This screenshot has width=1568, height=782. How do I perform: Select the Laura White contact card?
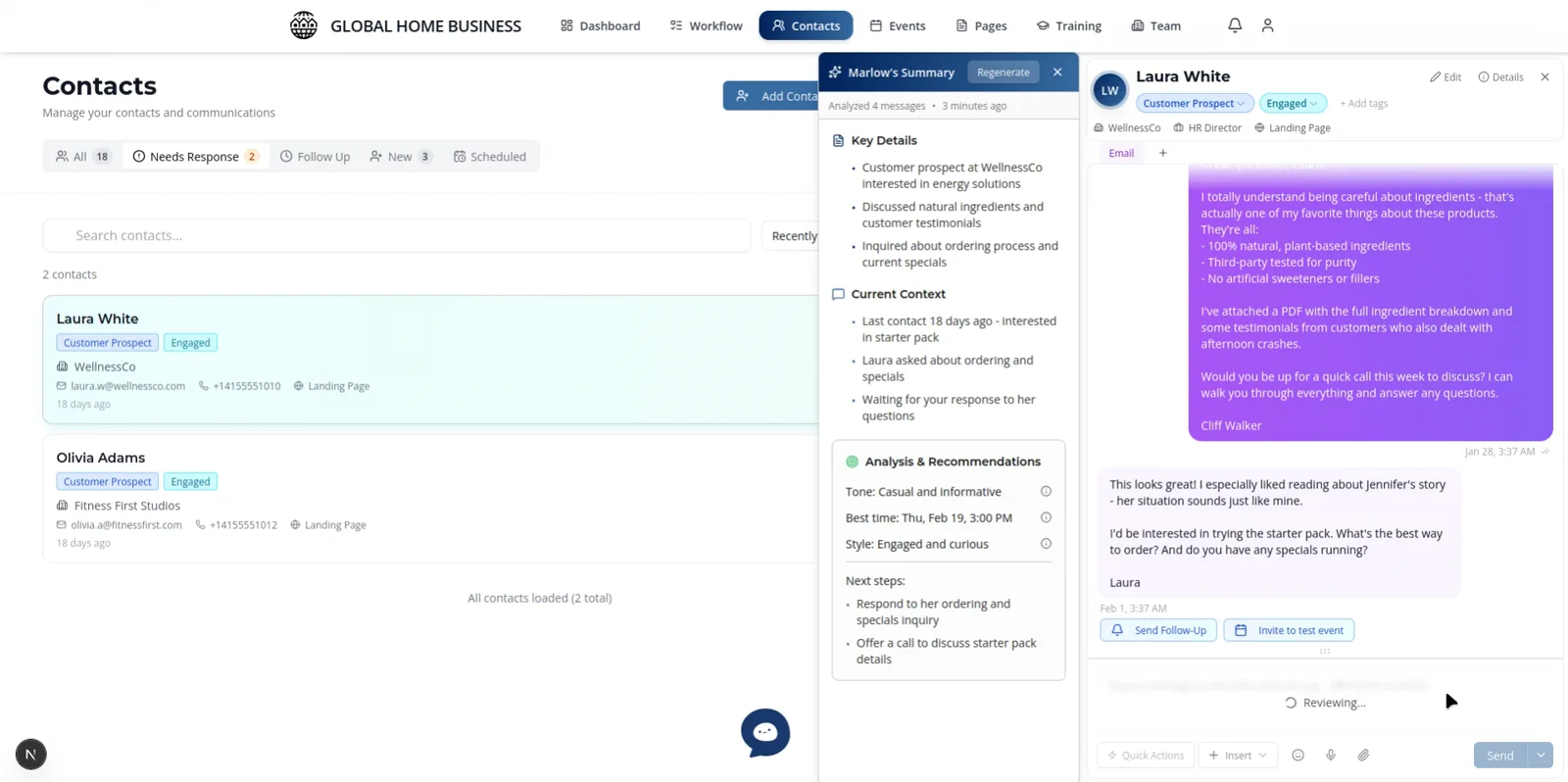tap(430, 360)
